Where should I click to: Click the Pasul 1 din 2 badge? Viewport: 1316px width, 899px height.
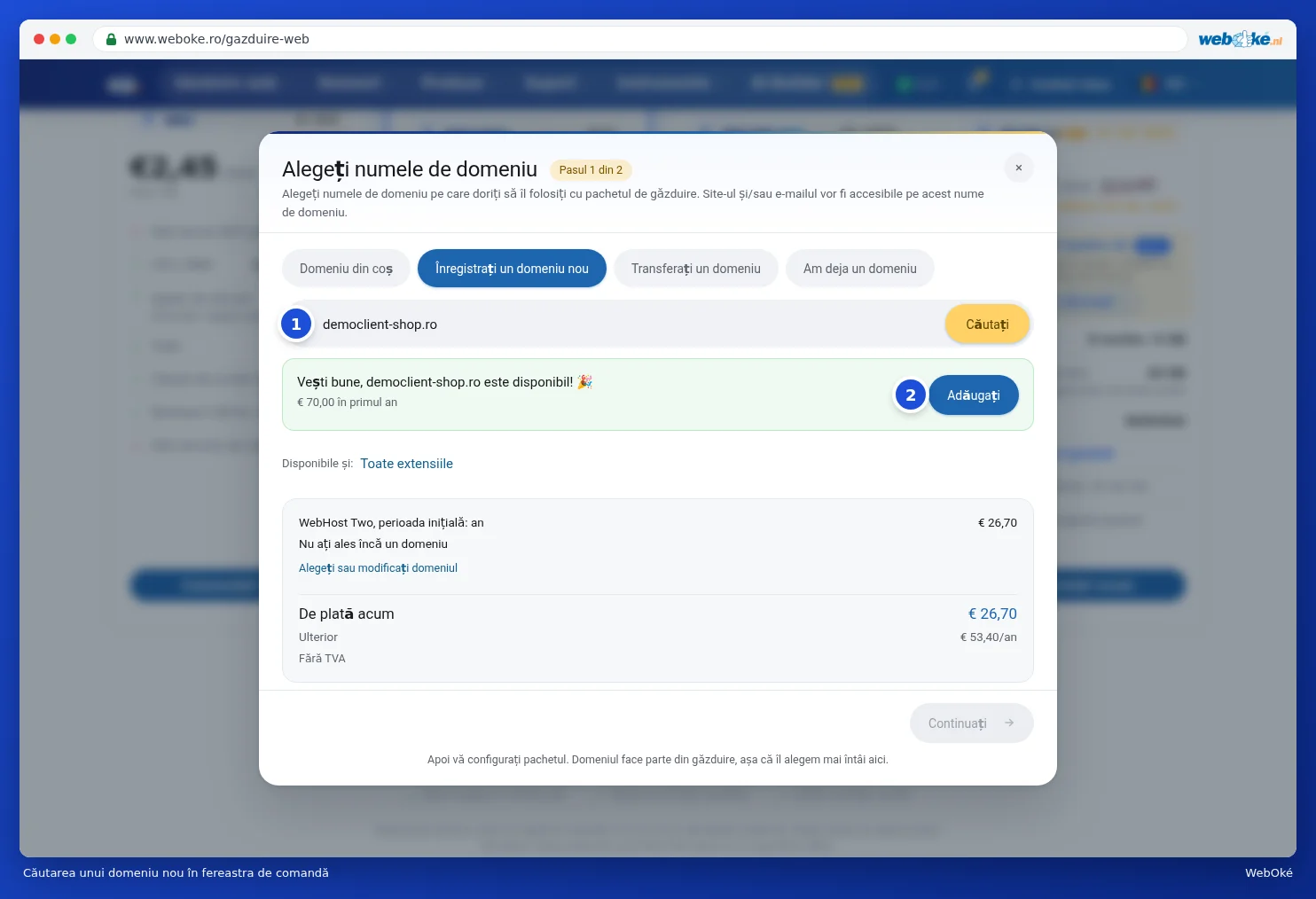[591, 170]
